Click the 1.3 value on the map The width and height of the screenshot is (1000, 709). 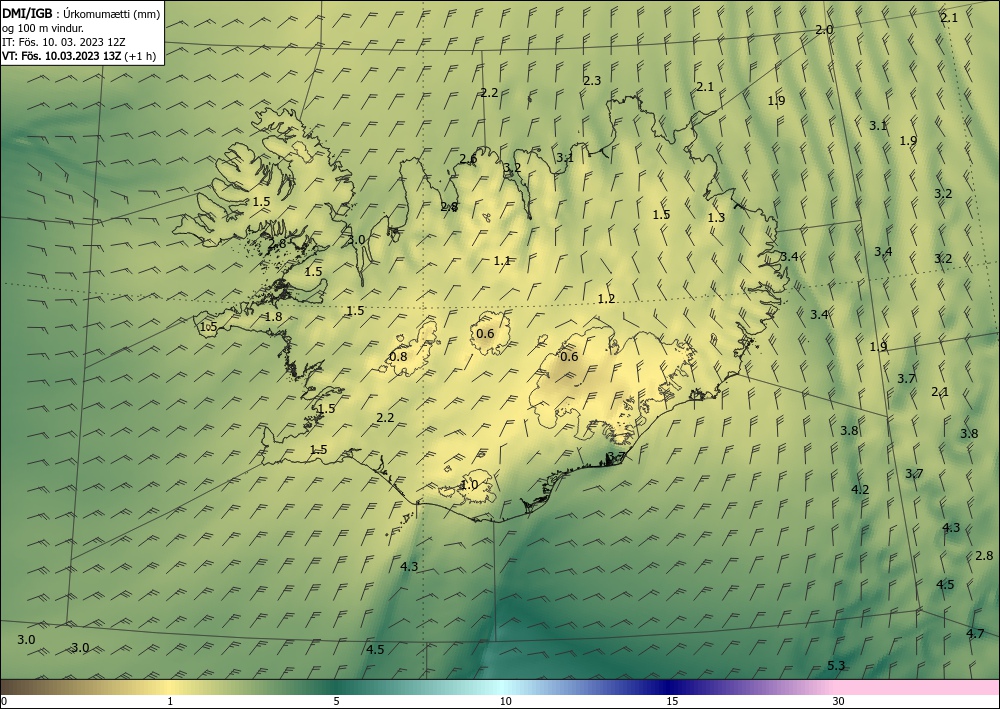(716, 217)
